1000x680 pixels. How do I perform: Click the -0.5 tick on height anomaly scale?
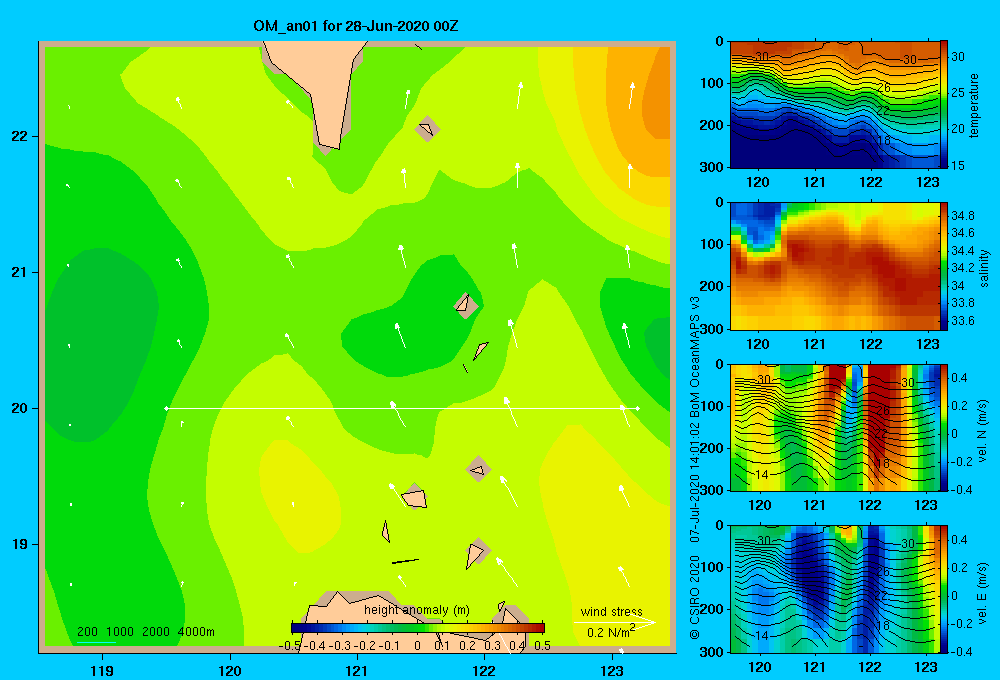[x=290, y=646]
